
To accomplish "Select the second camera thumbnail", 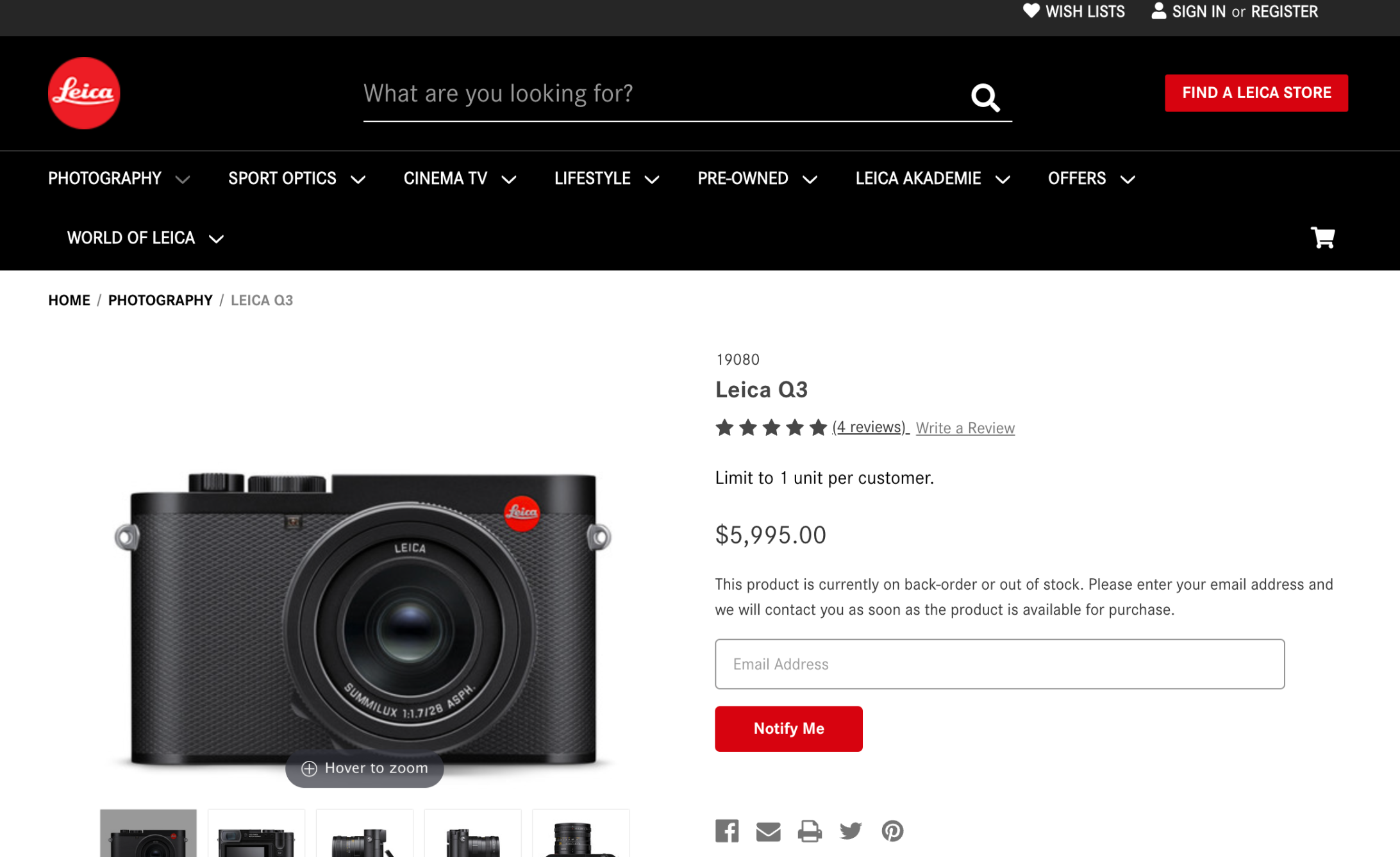I will 256,833.
